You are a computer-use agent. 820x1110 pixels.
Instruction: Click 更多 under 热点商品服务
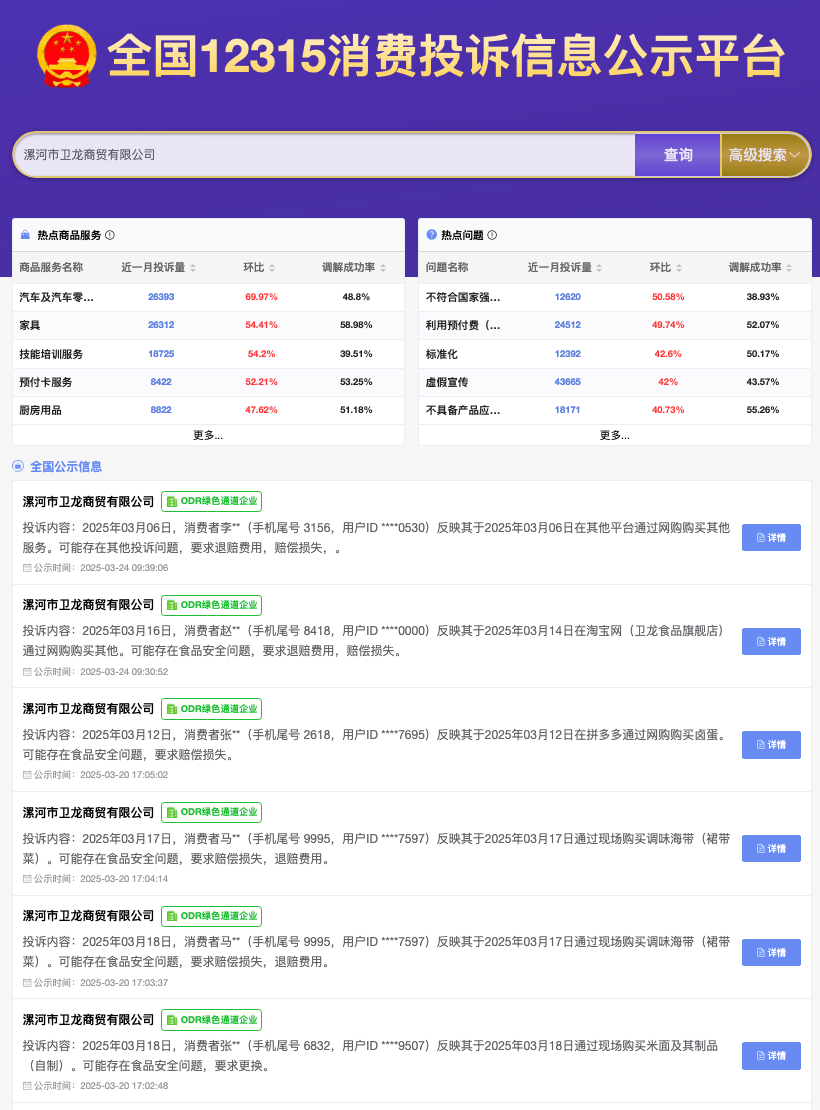(205, 434)
